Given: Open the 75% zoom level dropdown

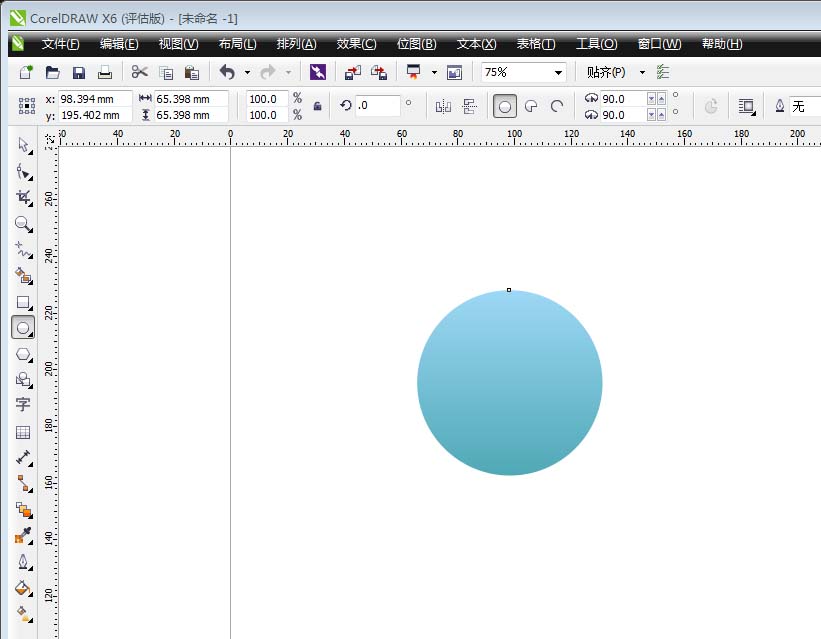Looking at the screenshot, I should point(557,72).
